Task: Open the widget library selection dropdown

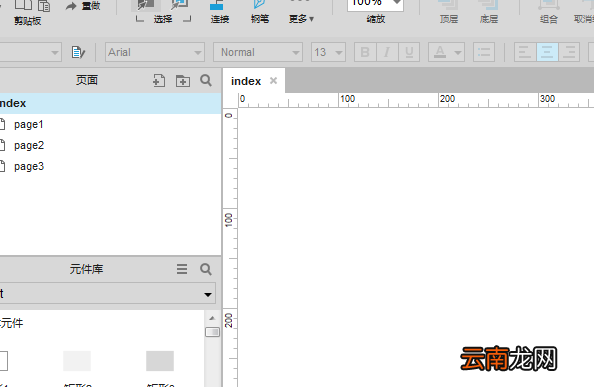Action: pyautogui.click(x=108, y=293)
